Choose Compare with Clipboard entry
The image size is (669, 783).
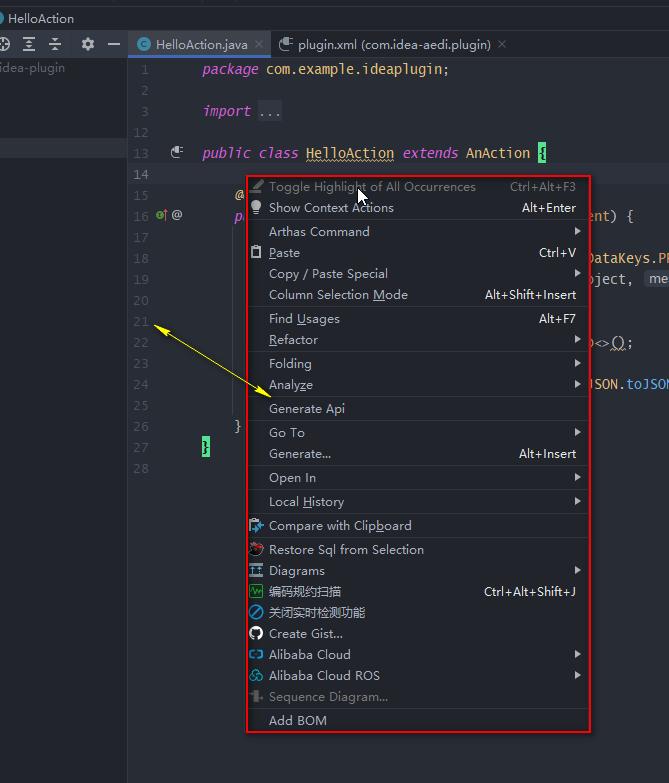418,525
